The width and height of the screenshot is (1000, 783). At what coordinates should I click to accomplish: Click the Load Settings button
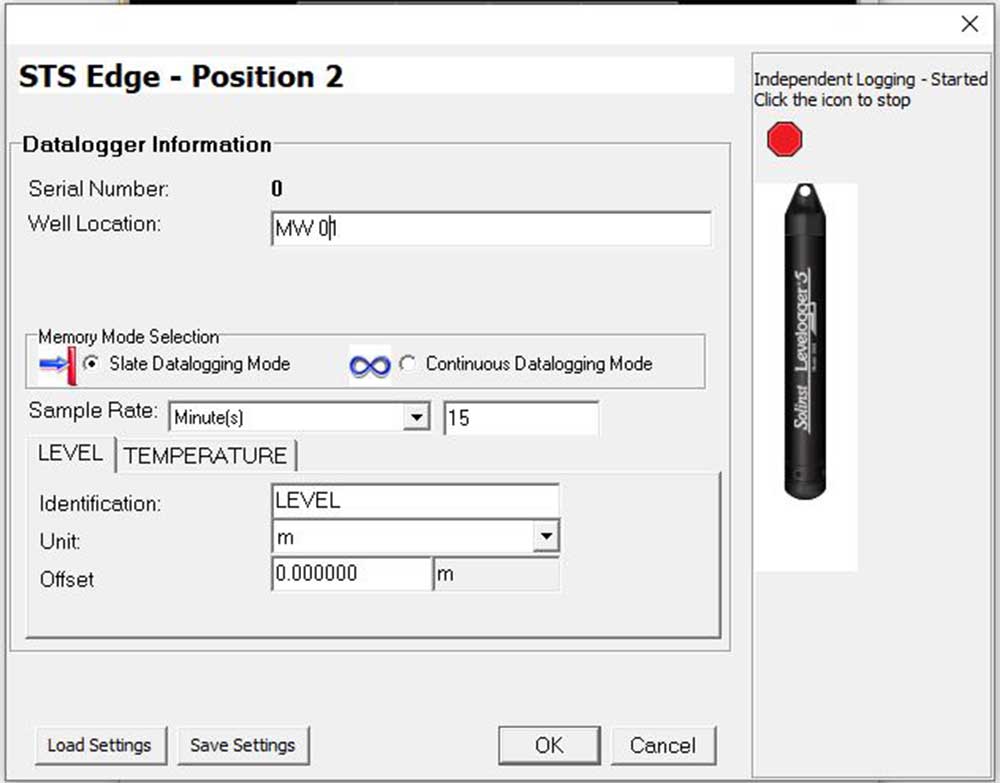click(x=100, y=744)
